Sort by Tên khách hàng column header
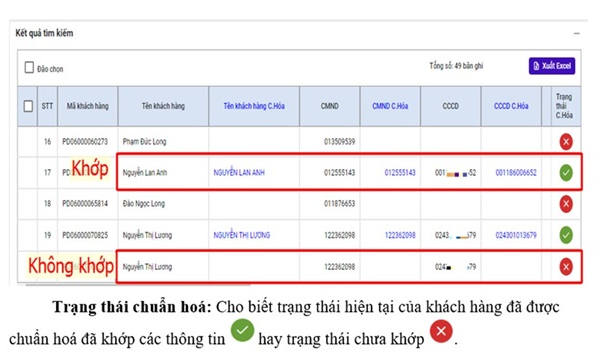Image resolution: width=606 pixels, height=364 pixels. 163,106
